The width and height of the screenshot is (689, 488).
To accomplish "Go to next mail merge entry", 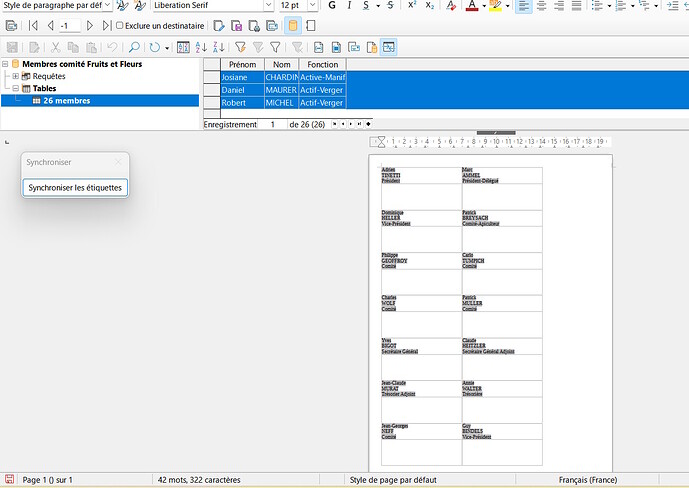I will point(90,26).
